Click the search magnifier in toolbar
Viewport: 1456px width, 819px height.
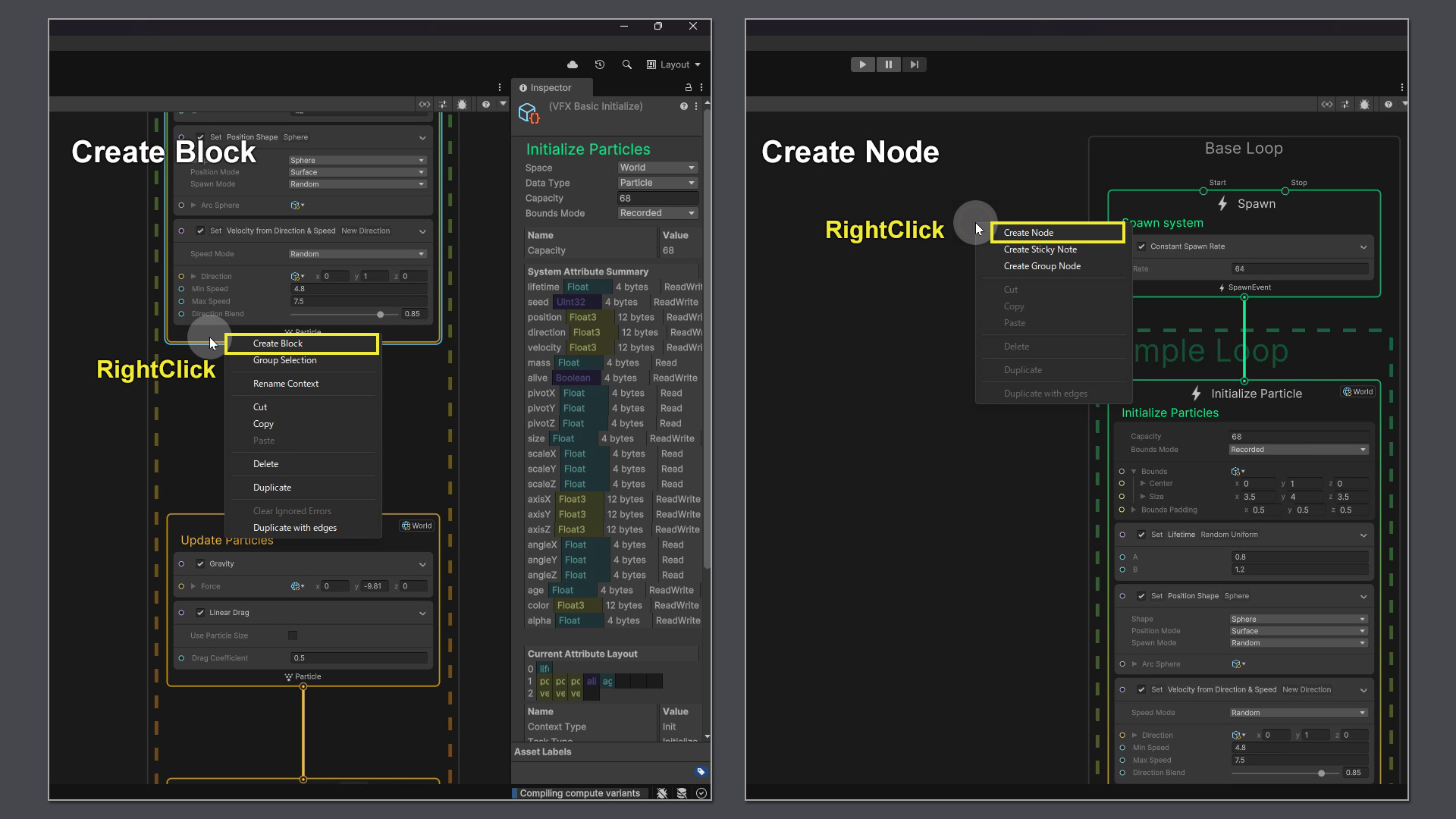(627, 64)
